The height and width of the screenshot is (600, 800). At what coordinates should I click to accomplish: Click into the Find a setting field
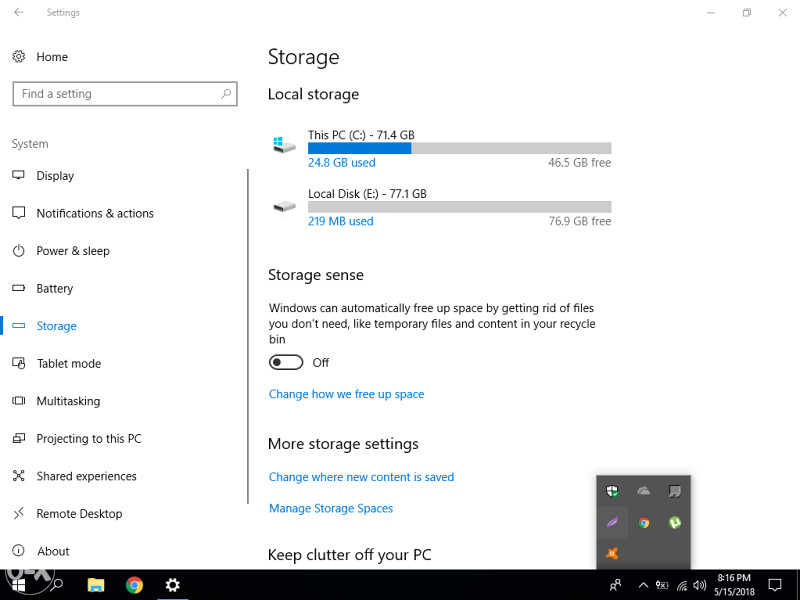[125, 94]
